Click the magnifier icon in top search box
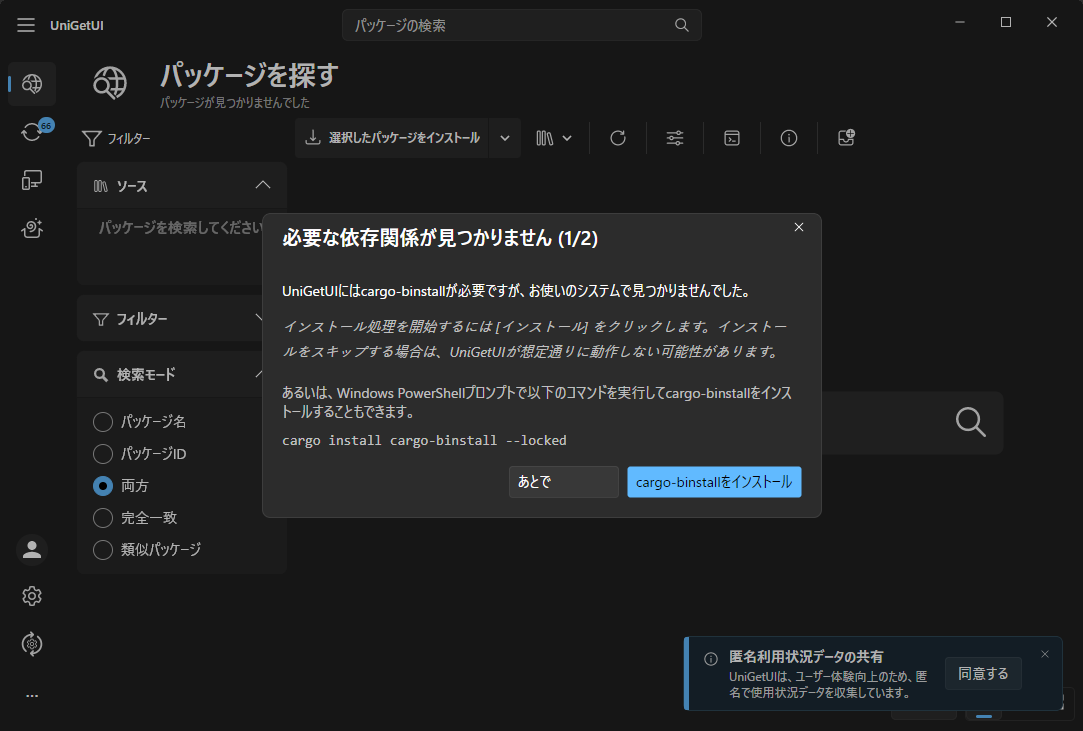The image size is (1083, 731). pyautogui.click(x=682, y=26)
